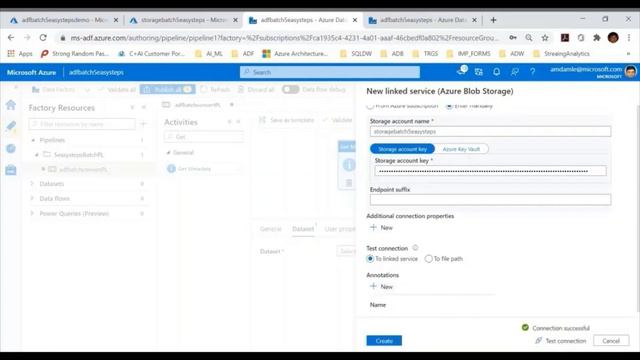
Task: Expand the Data flows tree node
Action: coord(32,198)
